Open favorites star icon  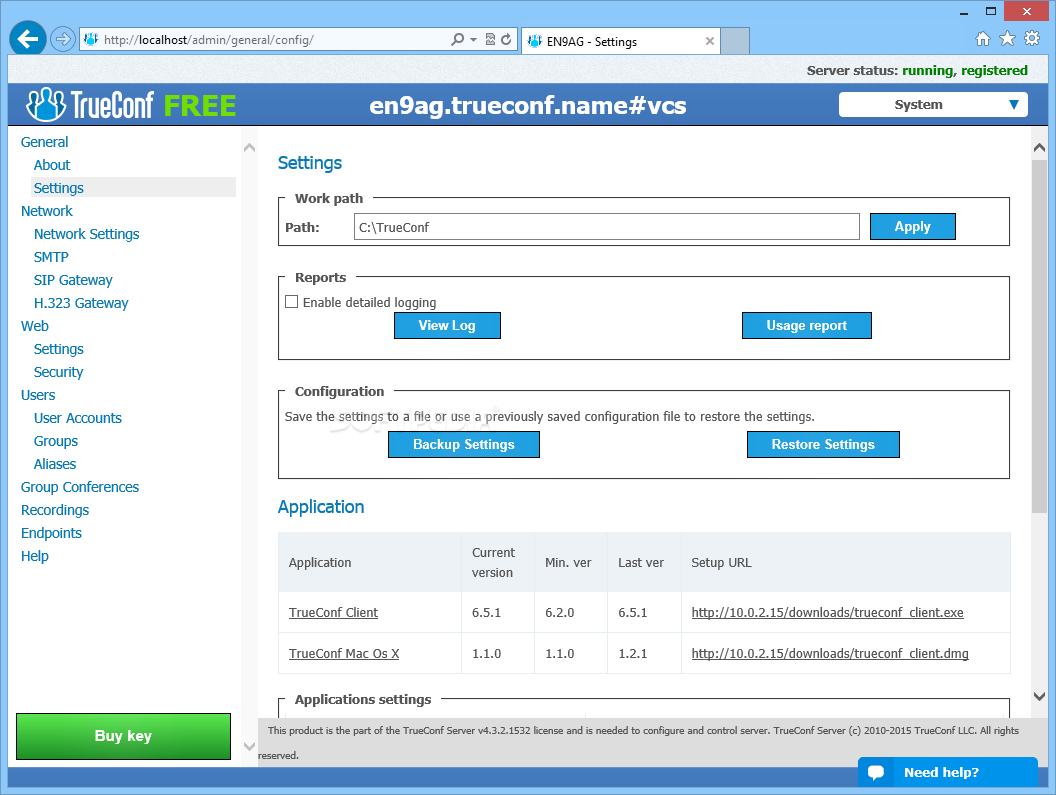coord(1008,38)
